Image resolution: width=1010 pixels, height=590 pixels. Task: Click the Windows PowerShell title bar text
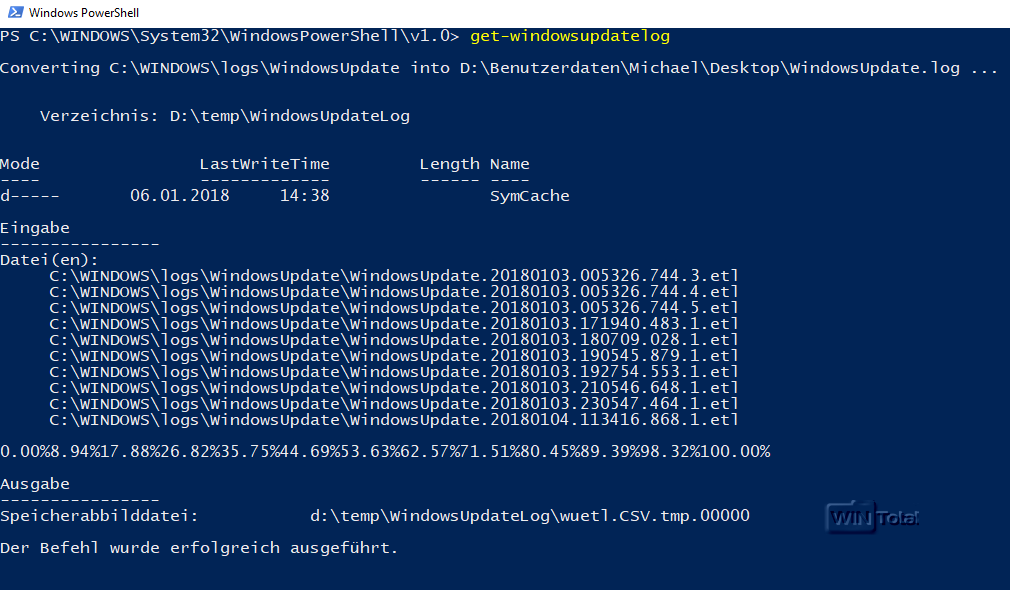click(x=84, y=13)
